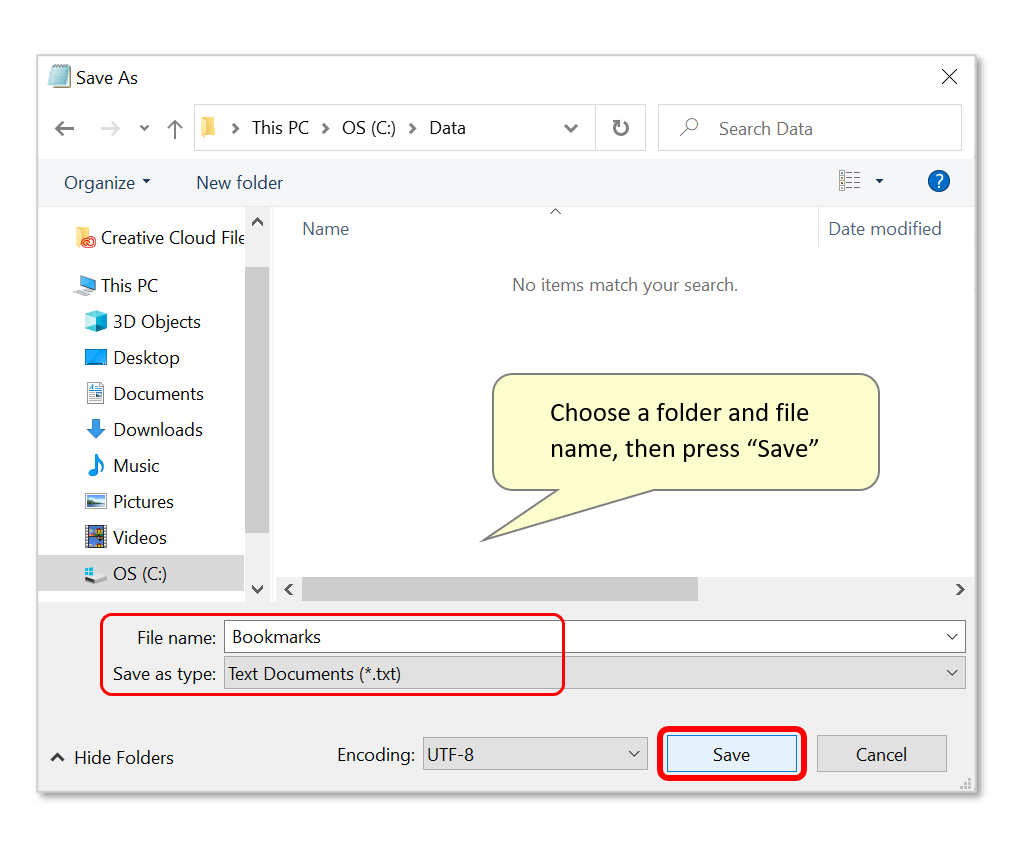Sort by Name column header
Image resolution: width=1012 pixels, height=849 pixels.
(x=325, y=229)
